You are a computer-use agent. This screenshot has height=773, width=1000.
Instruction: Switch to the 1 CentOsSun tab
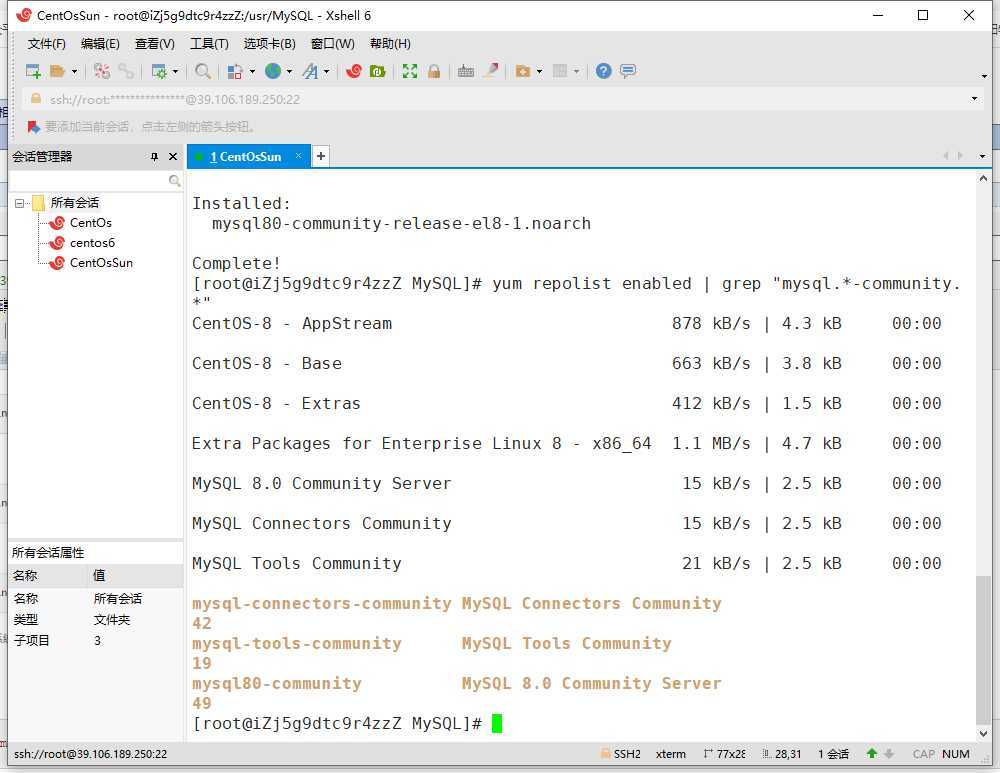tap(245, 157)
